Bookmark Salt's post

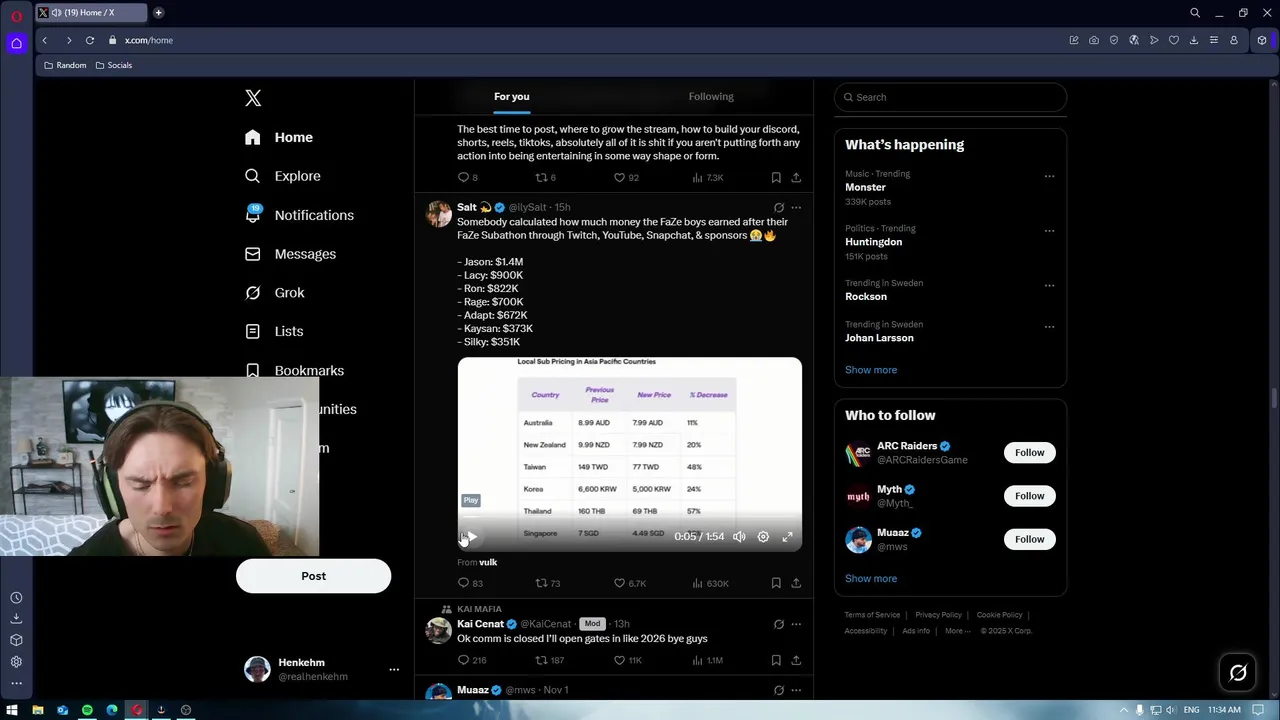point(776,583)
